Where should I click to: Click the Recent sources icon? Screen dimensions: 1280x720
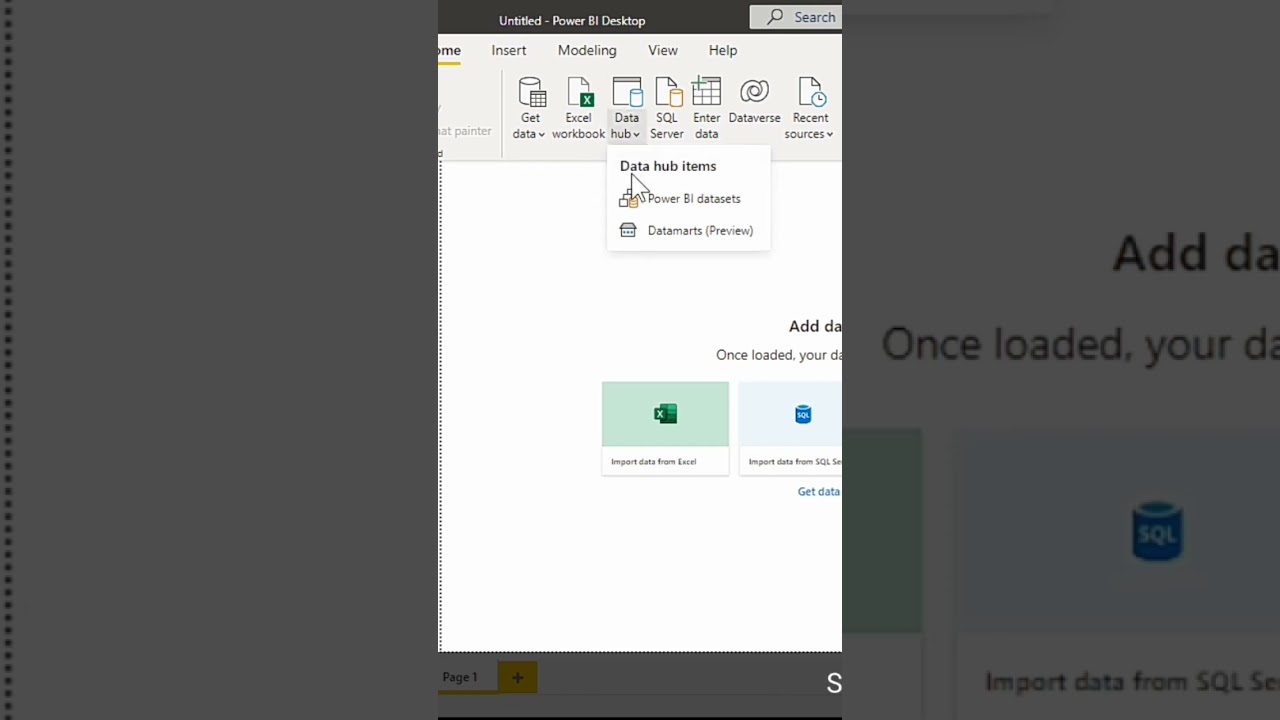(811, 93)
